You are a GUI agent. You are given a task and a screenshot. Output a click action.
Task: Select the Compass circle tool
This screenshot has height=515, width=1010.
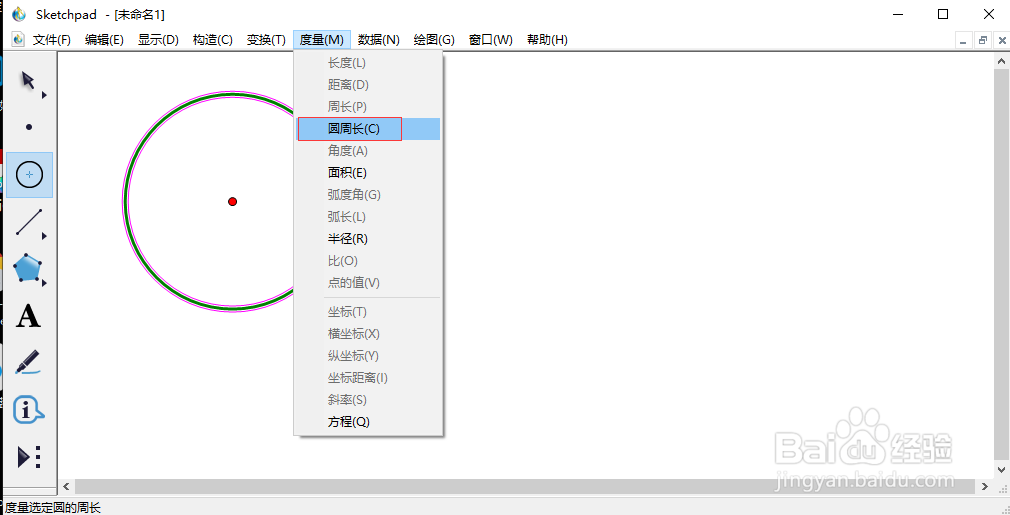pos(29,174)
